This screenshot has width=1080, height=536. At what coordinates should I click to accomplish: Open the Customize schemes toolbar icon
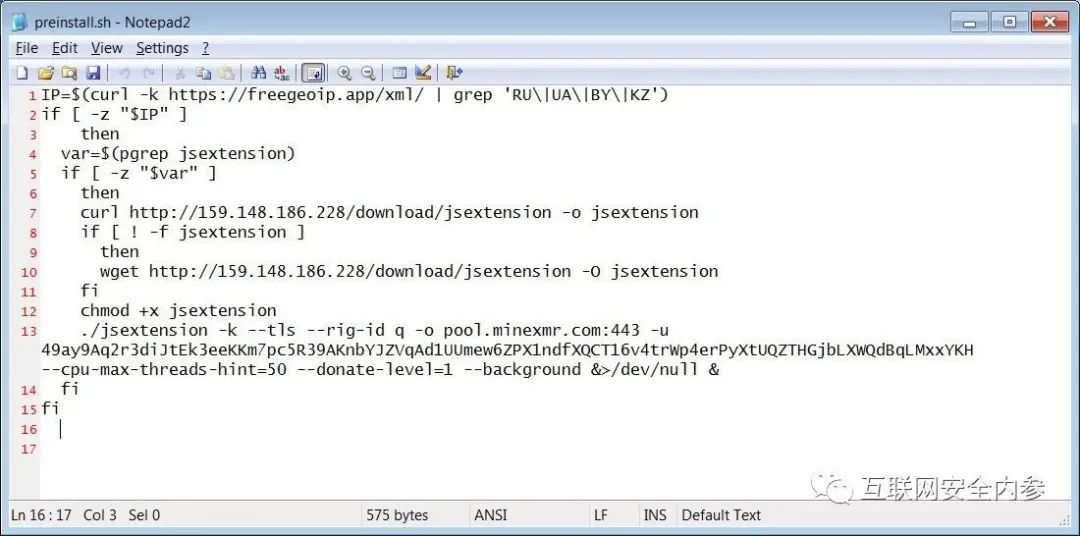click(423, 72)
